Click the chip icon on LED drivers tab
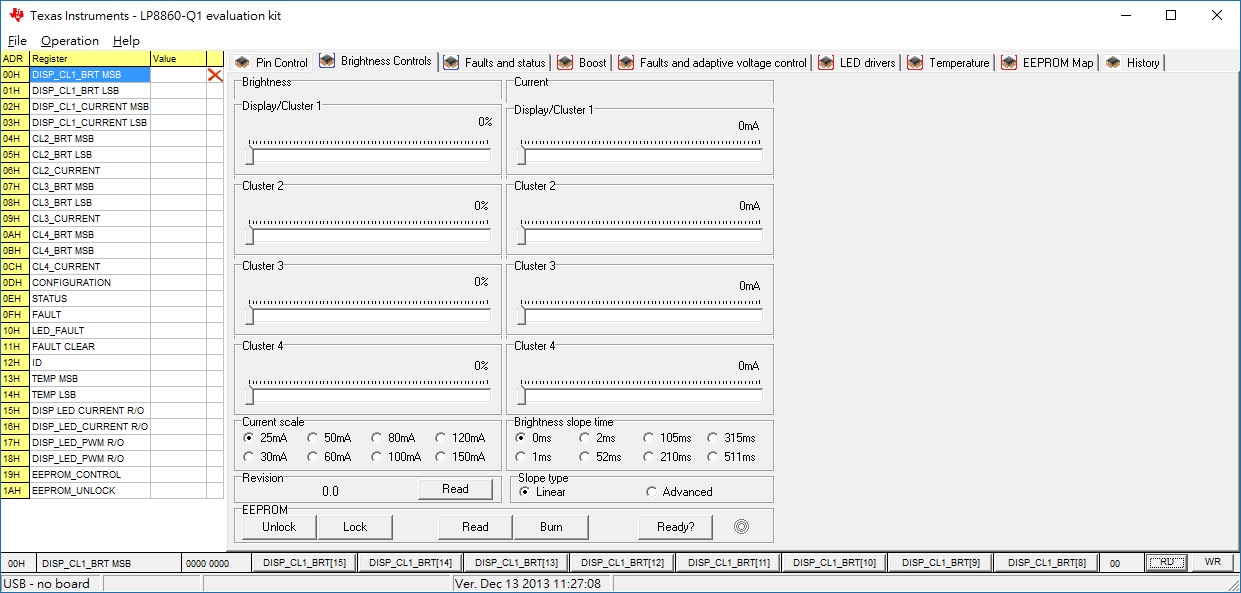Image resolution: width=1241 pixels, height=593 pixels. (x=826, y=63)
